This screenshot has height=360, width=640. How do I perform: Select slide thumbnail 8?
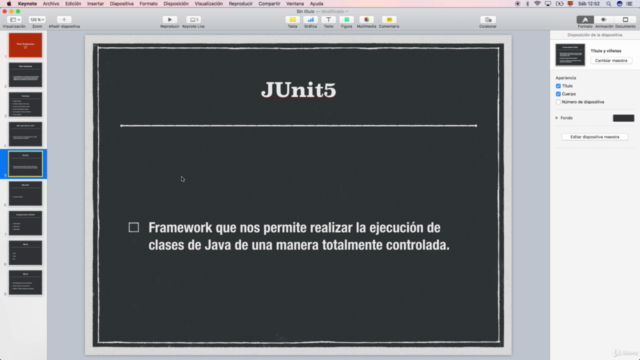tap(25, 253)
